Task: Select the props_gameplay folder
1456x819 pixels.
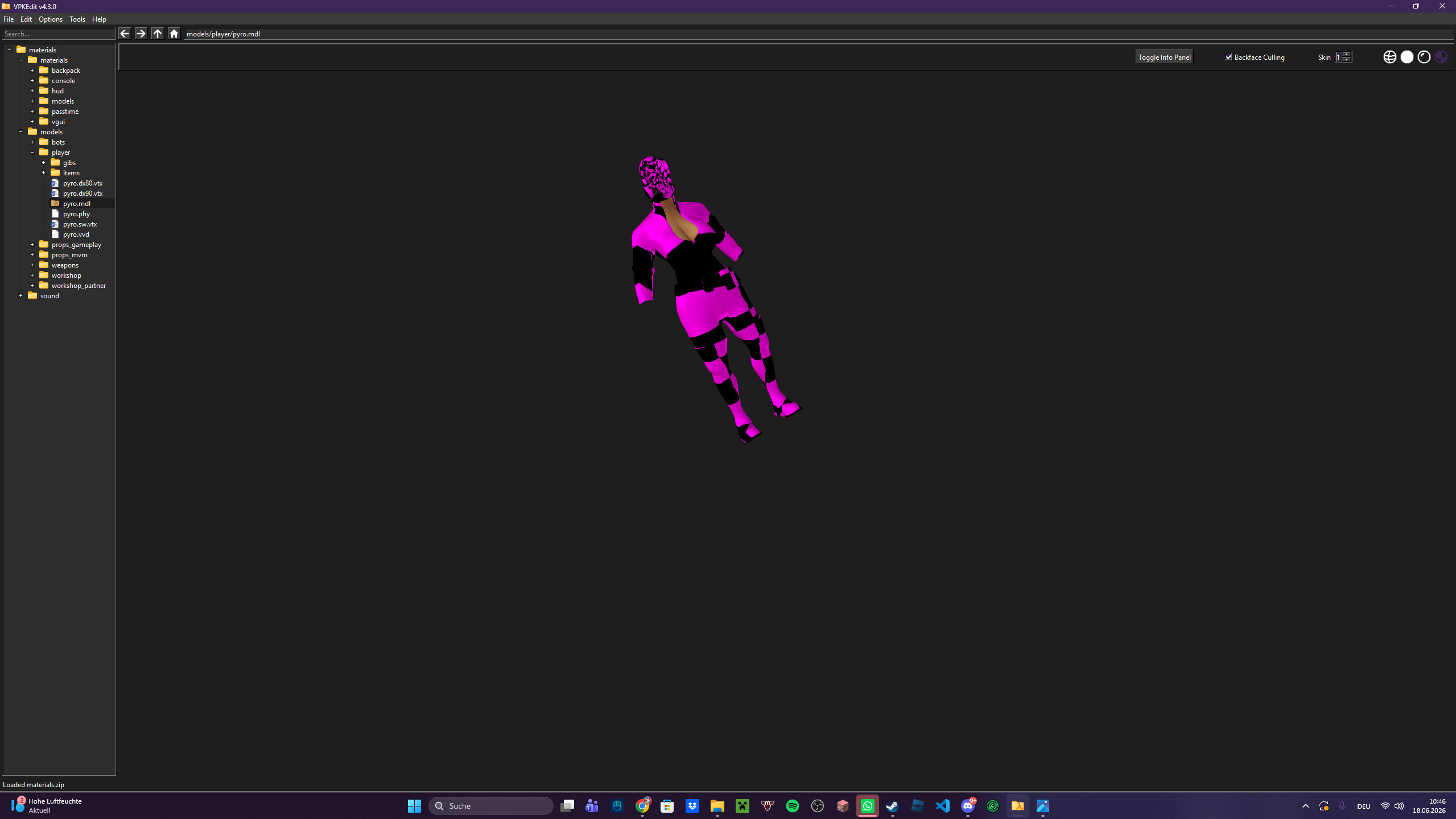Action: point(76,245)
